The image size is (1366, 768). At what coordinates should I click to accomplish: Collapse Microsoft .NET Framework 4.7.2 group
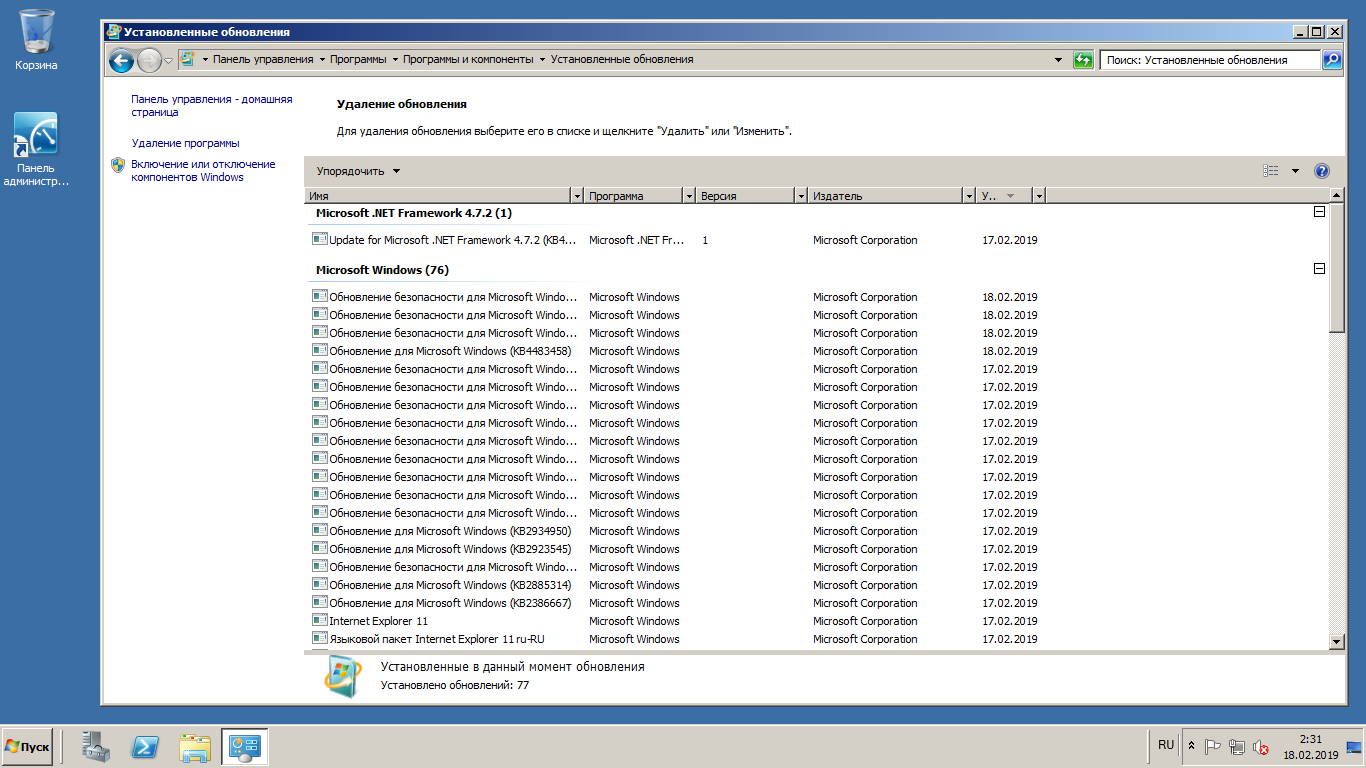tap(1319, 212)
